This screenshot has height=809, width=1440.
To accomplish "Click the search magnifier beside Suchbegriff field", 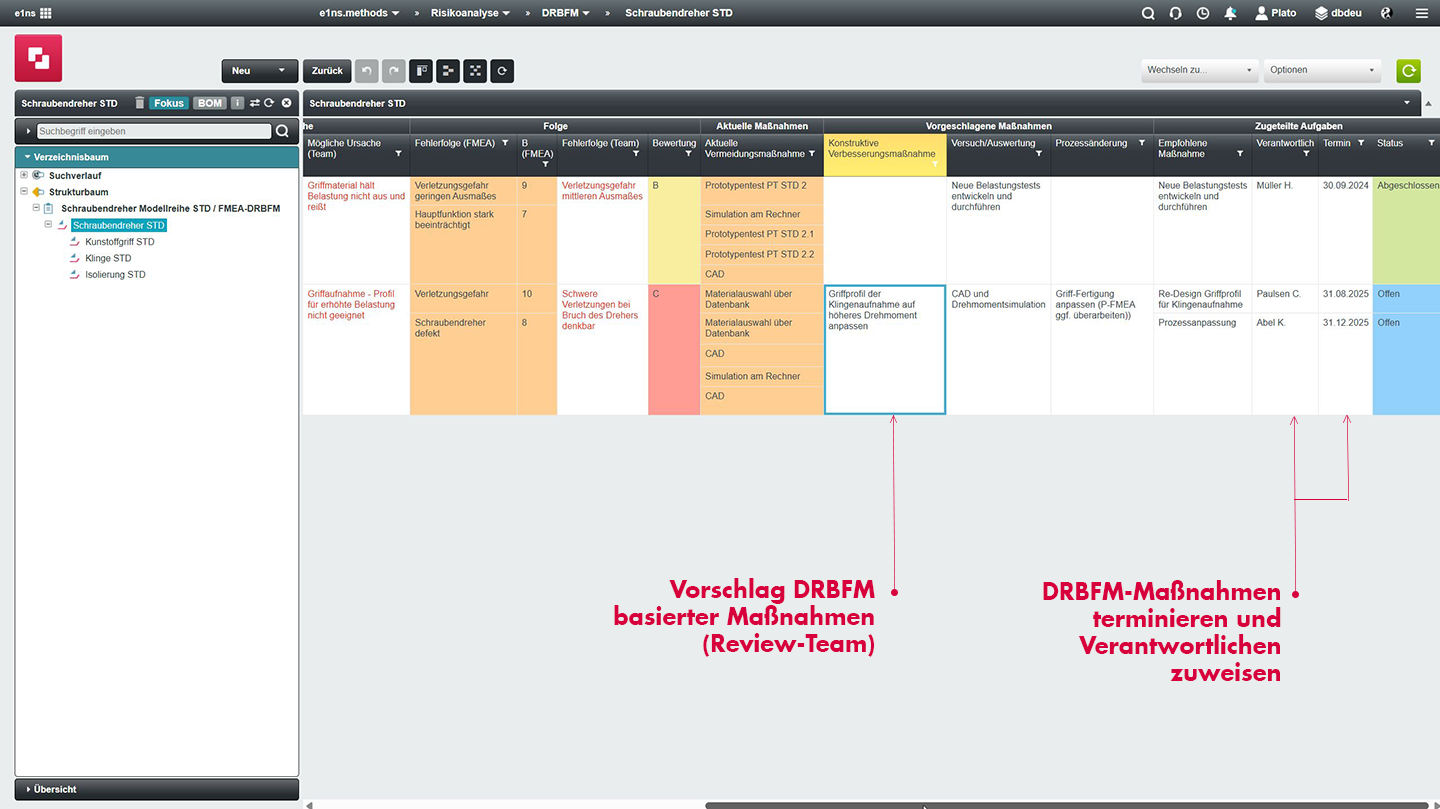I will coord(282,131).
